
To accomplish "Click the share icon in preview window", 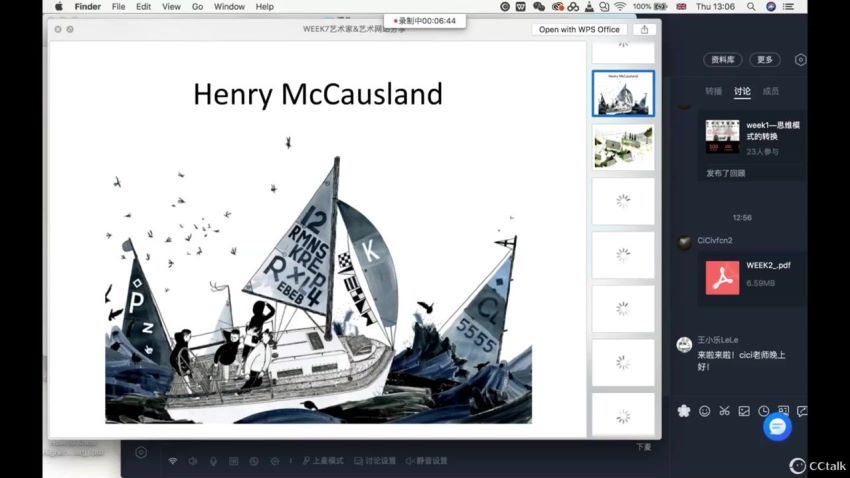I will coord(644,29).
